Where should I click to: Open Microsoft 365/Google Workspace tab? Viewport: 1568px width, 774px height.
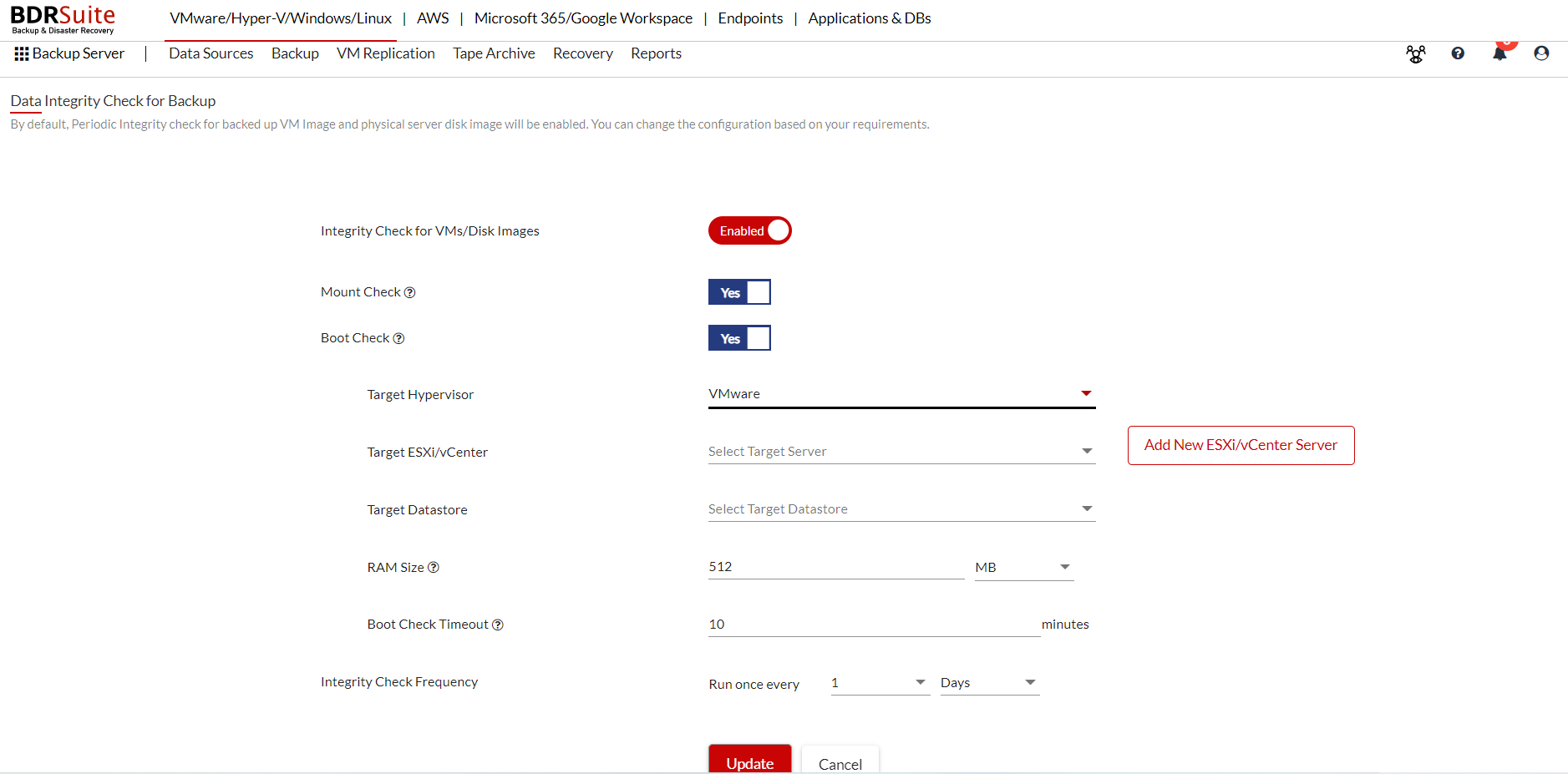(x=583, y=18)
